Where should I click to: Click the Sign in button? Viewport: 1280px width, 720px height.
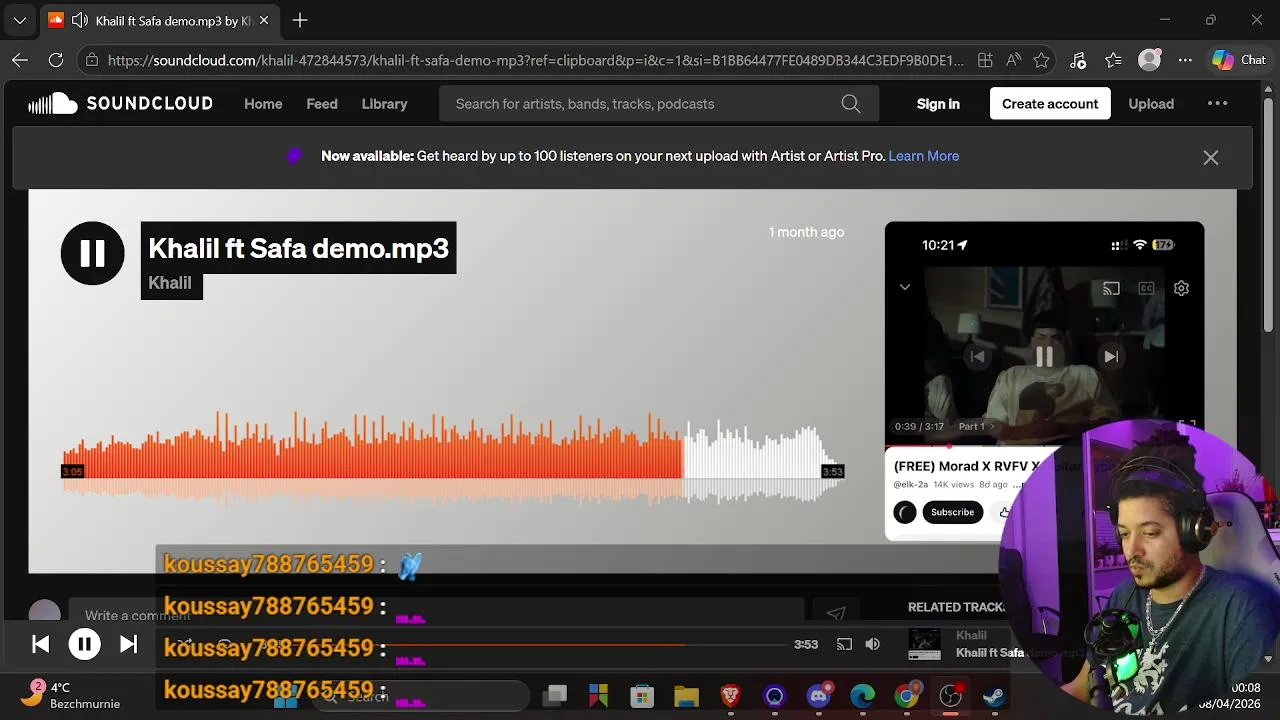click(x=938, y=104)
